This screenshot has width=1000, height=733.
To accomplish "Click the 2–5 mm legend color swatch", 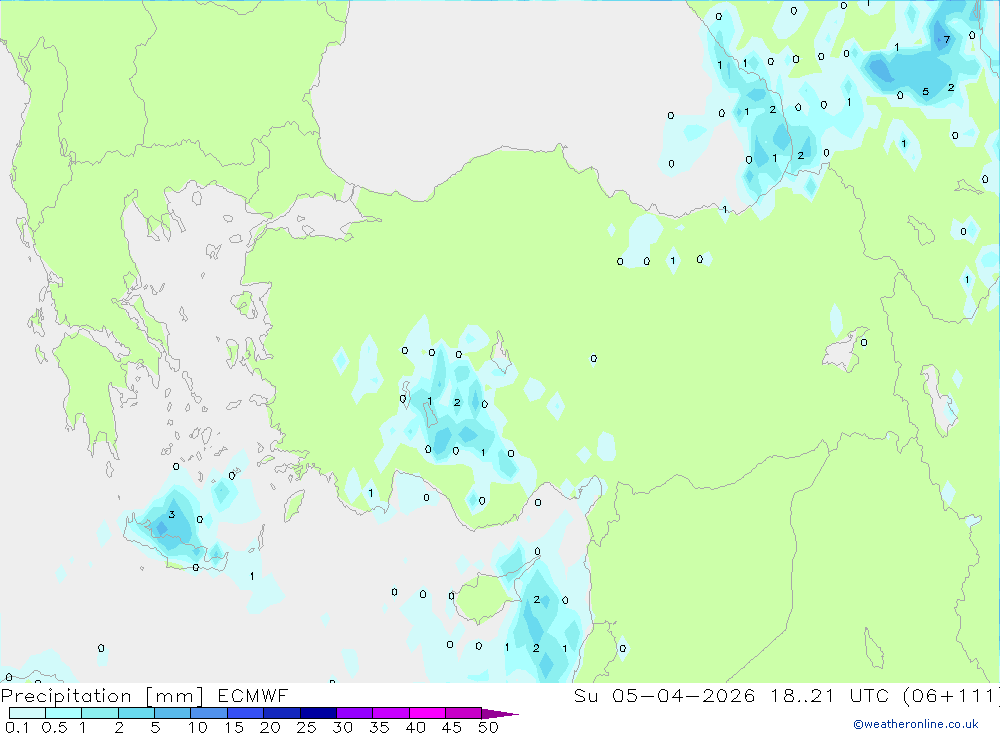I will tap(136, 713).
